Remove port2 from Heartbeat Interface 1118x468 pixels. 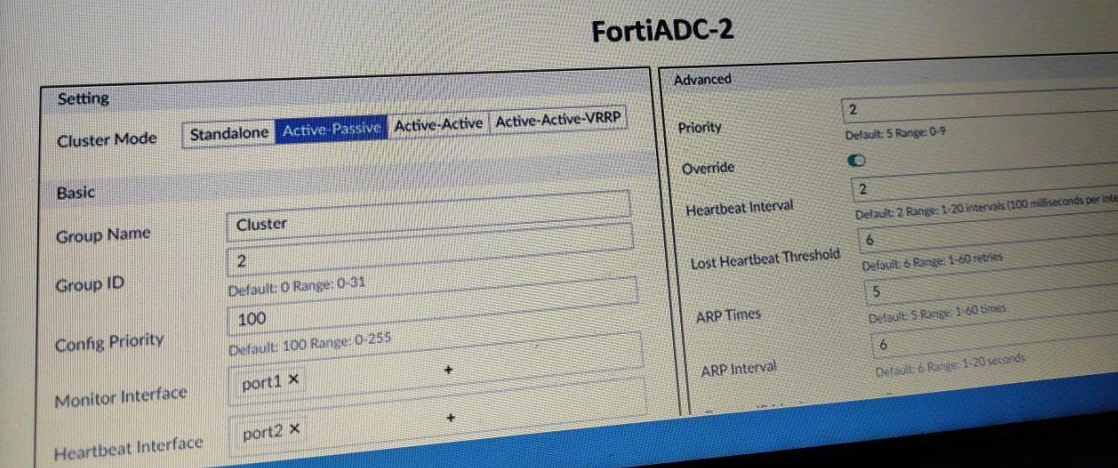point(295,429)
